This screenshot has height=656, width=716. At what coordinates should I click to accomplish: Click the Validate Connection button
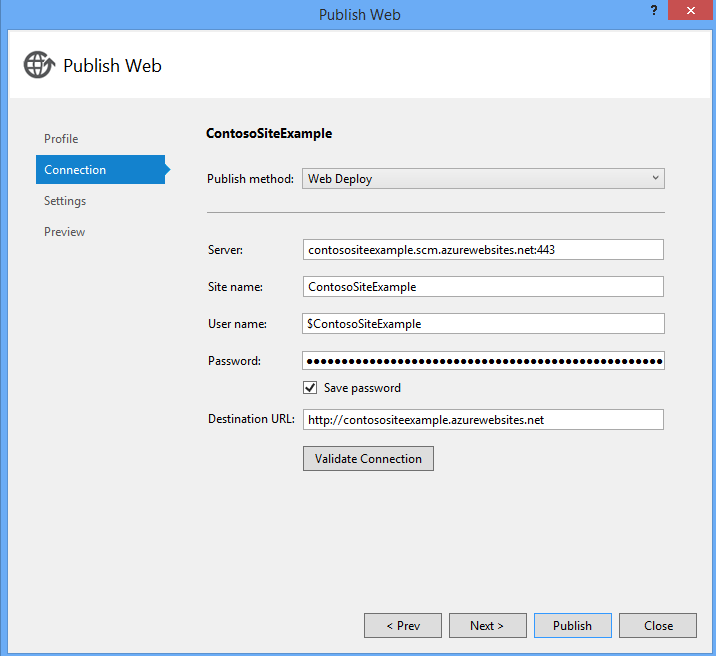coord(368,458)
